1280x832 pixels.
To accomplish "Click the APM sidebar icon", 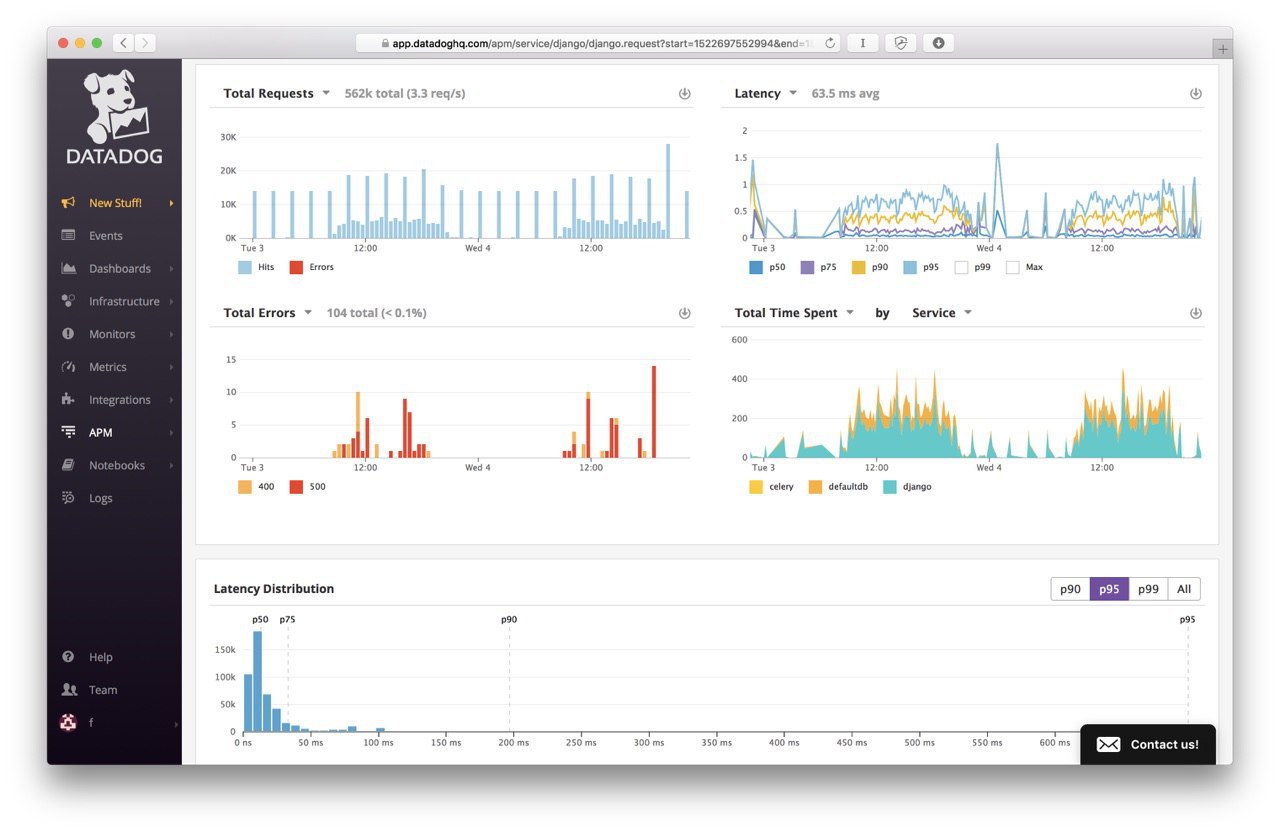I will tap(68, 432).
